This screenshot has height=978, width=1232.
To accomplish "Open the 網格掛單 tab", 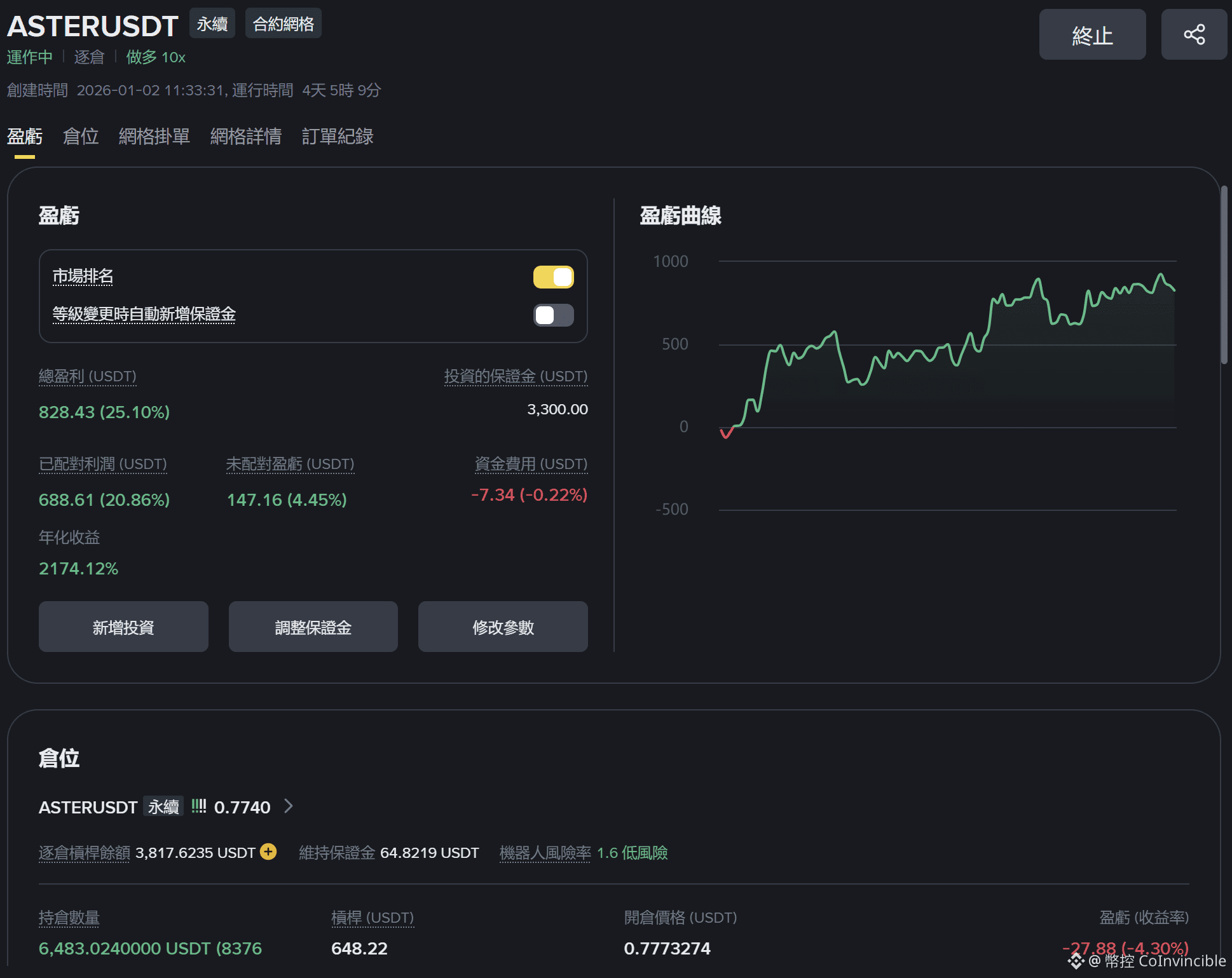I will click(154, 137).
